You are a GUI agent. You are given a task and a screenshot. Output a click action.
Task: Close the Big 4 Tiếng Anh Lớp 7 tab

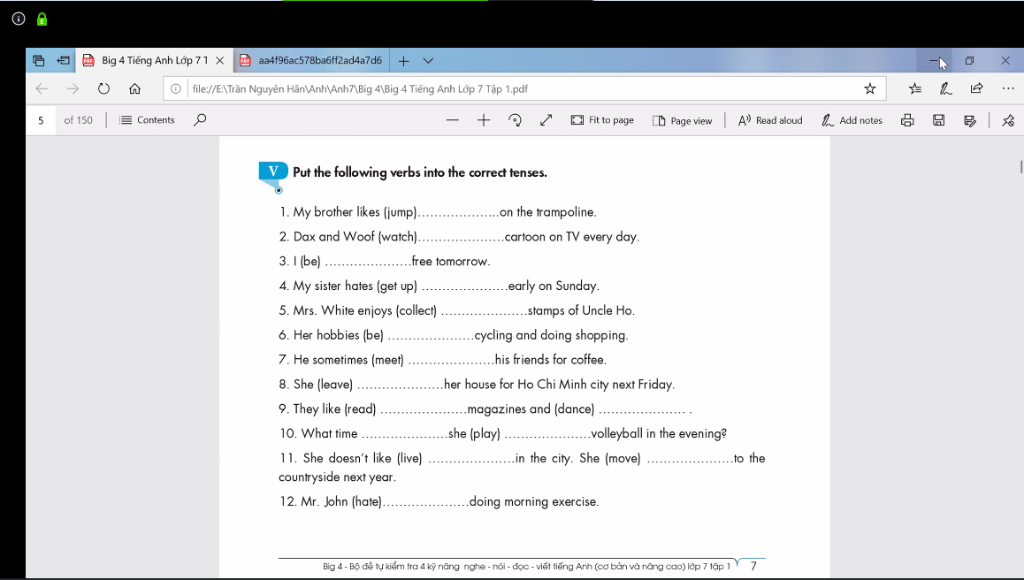click(x=220, y=61)
